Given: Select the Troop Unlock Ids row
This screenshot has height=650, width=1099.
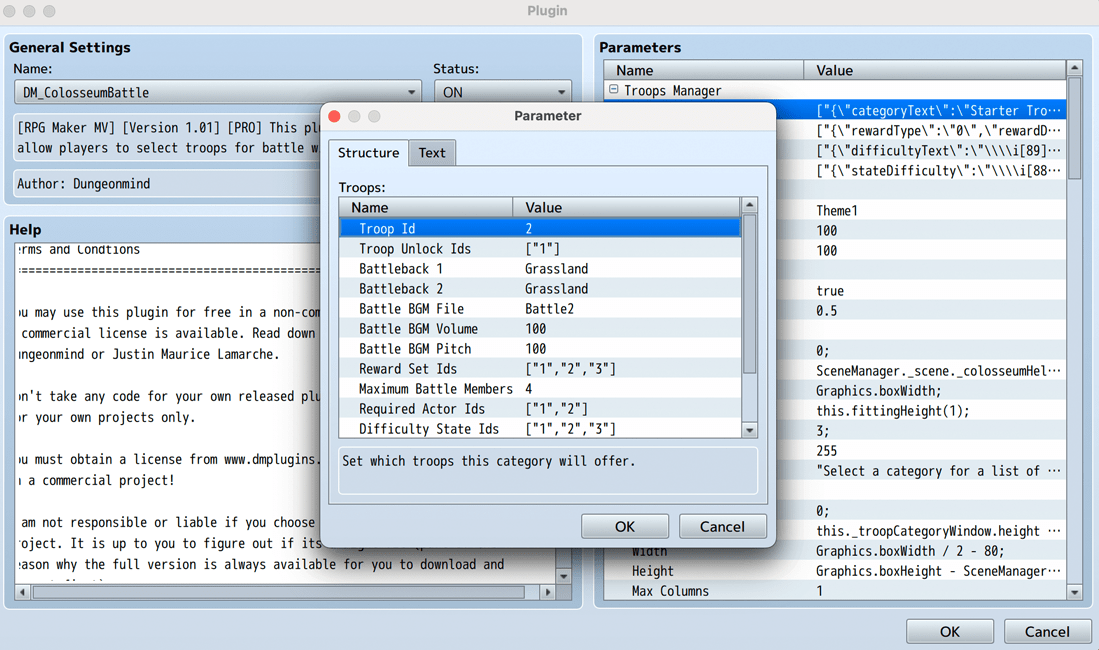Looking at the screenshot, I should pos(539,248).
